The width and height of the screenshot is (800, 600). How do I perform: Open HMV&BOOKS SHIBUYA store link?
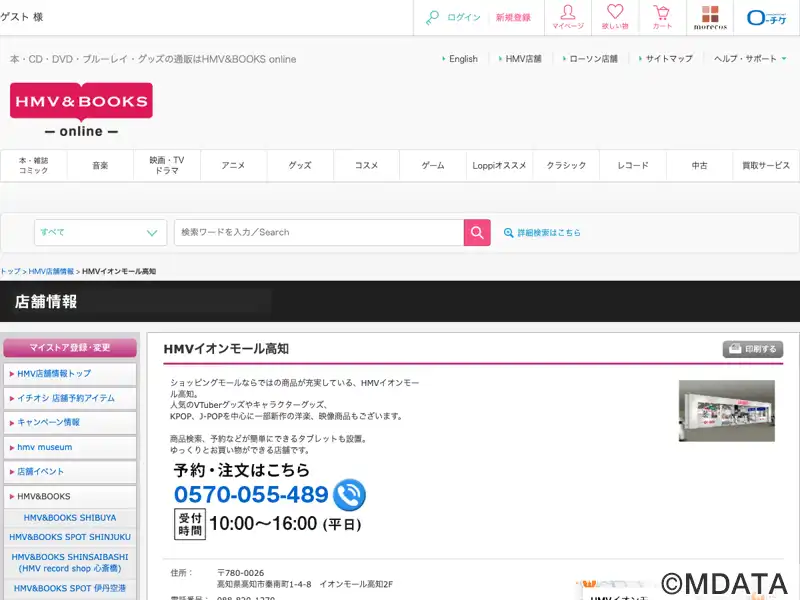tap(70, 518)
